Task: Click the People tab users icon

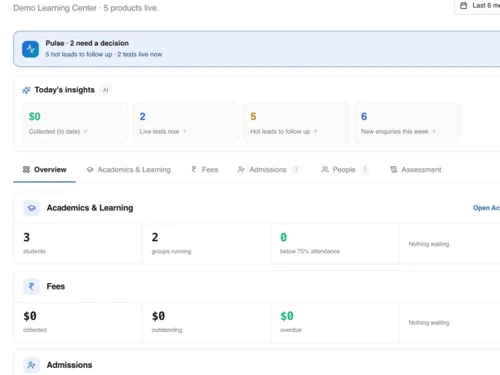Action: coord(325,169)
